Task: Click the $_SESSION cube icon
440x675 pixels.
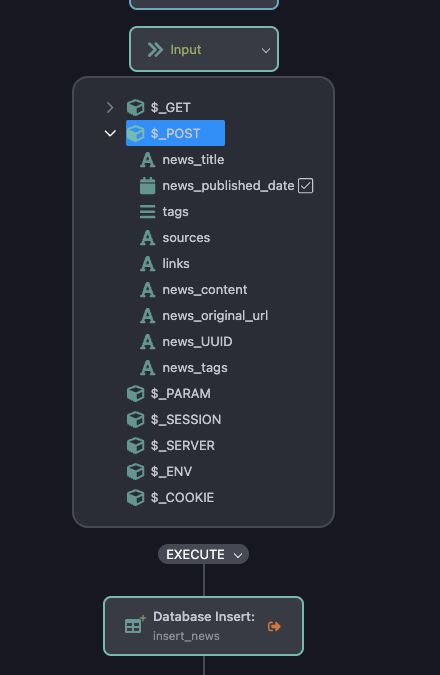Action: click(x=136, y=419)
